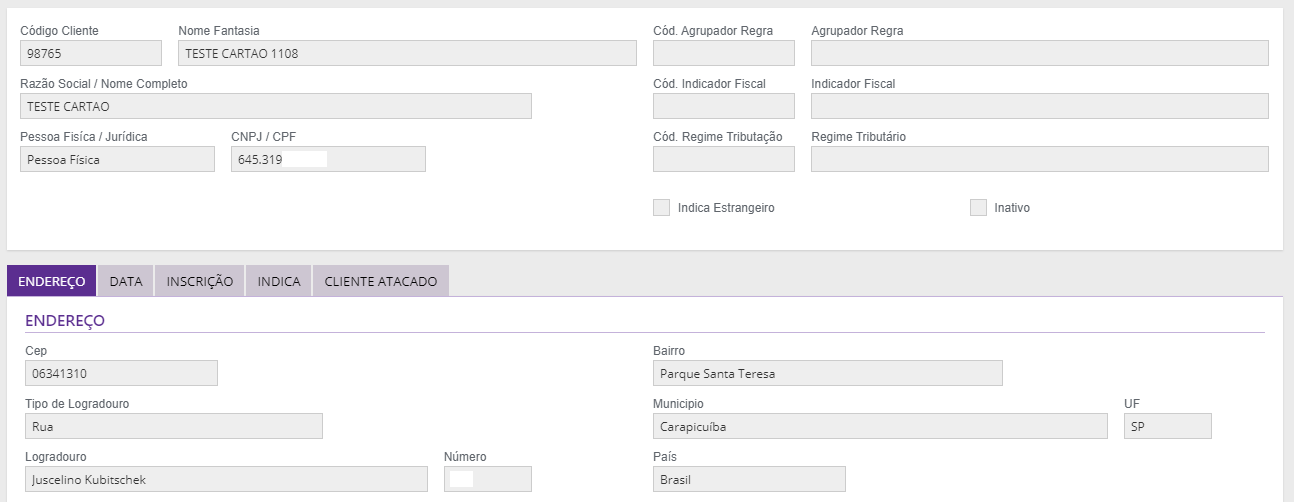Click the CNPJ / CPF field
The height and width of the screenshot is (502, 1294).
click(x=328, y=159)
